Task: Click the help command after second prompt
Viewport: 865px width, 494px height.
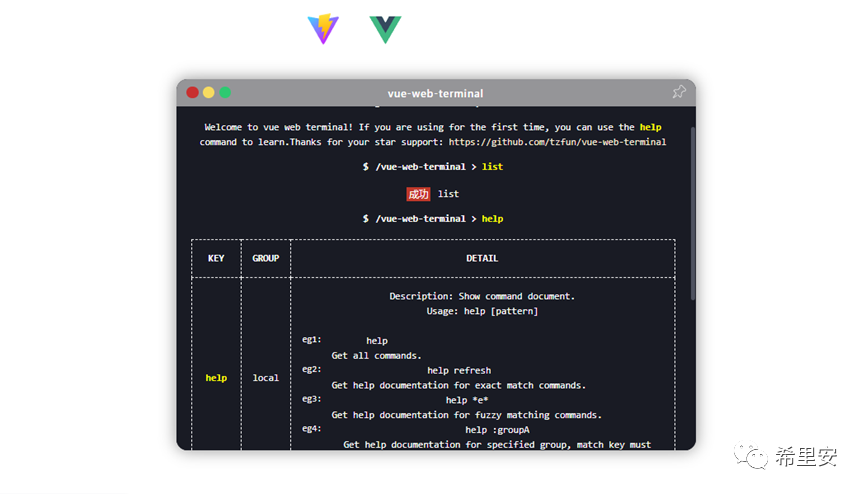Action: [492, 219]
